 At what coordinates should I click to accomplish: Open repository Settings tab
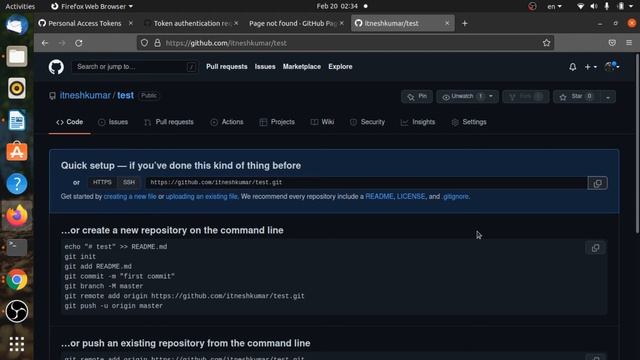(469, 122)
